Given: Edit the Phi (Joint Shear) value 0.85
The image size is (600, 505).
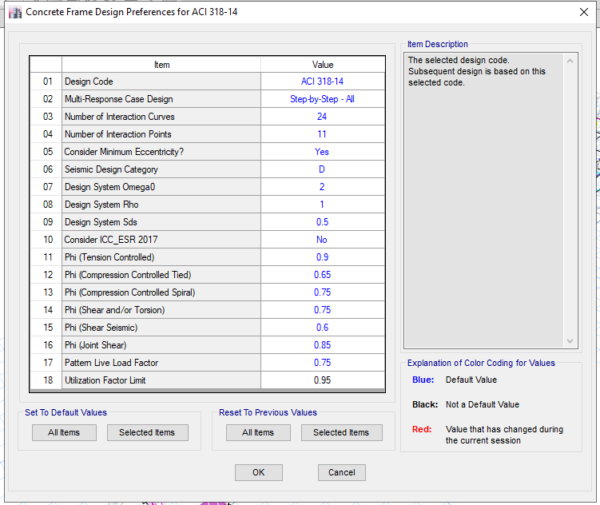Looking at the screenshot, I should coord(323,345).
